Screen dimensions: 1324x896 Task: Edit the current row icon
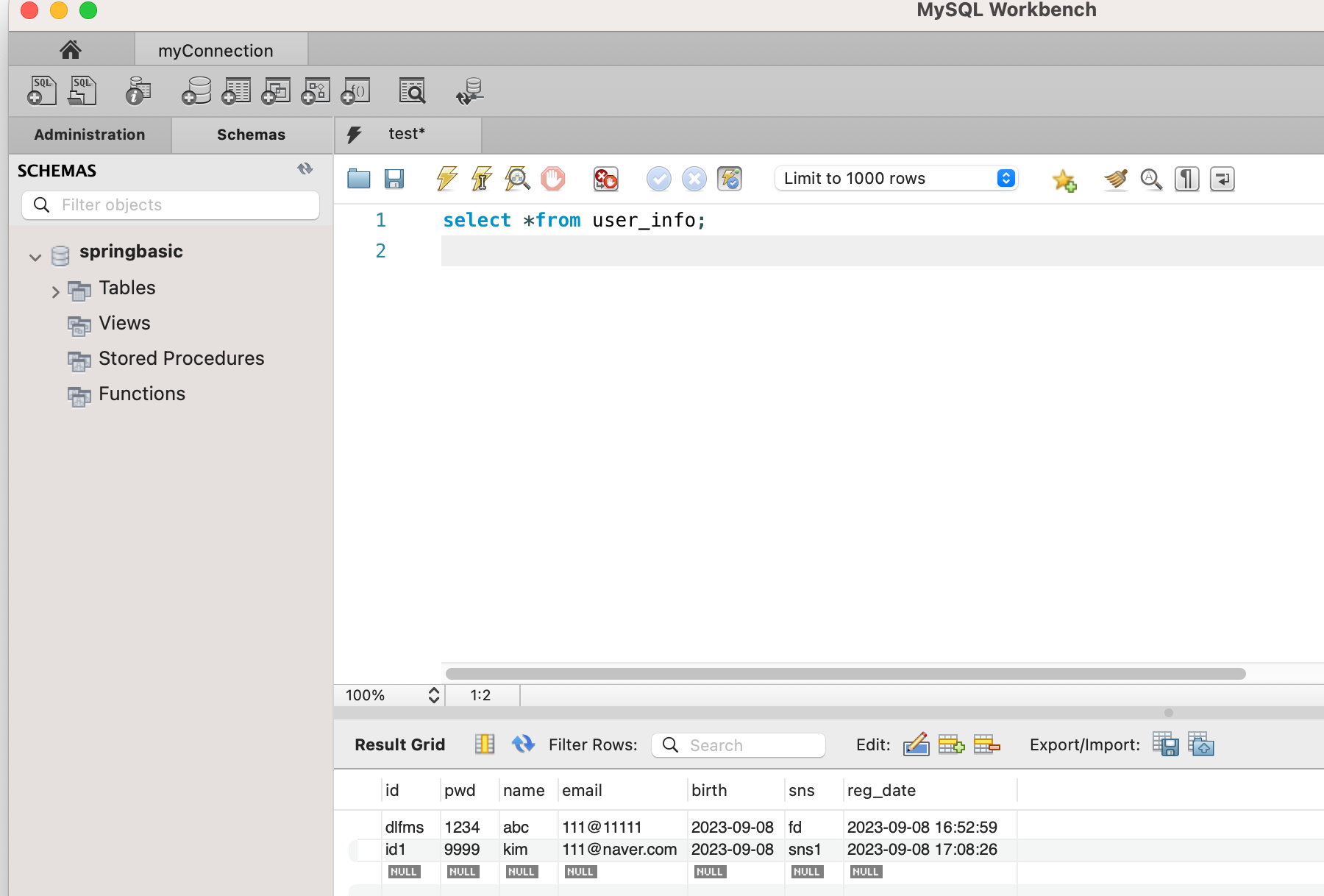(916, 744)
